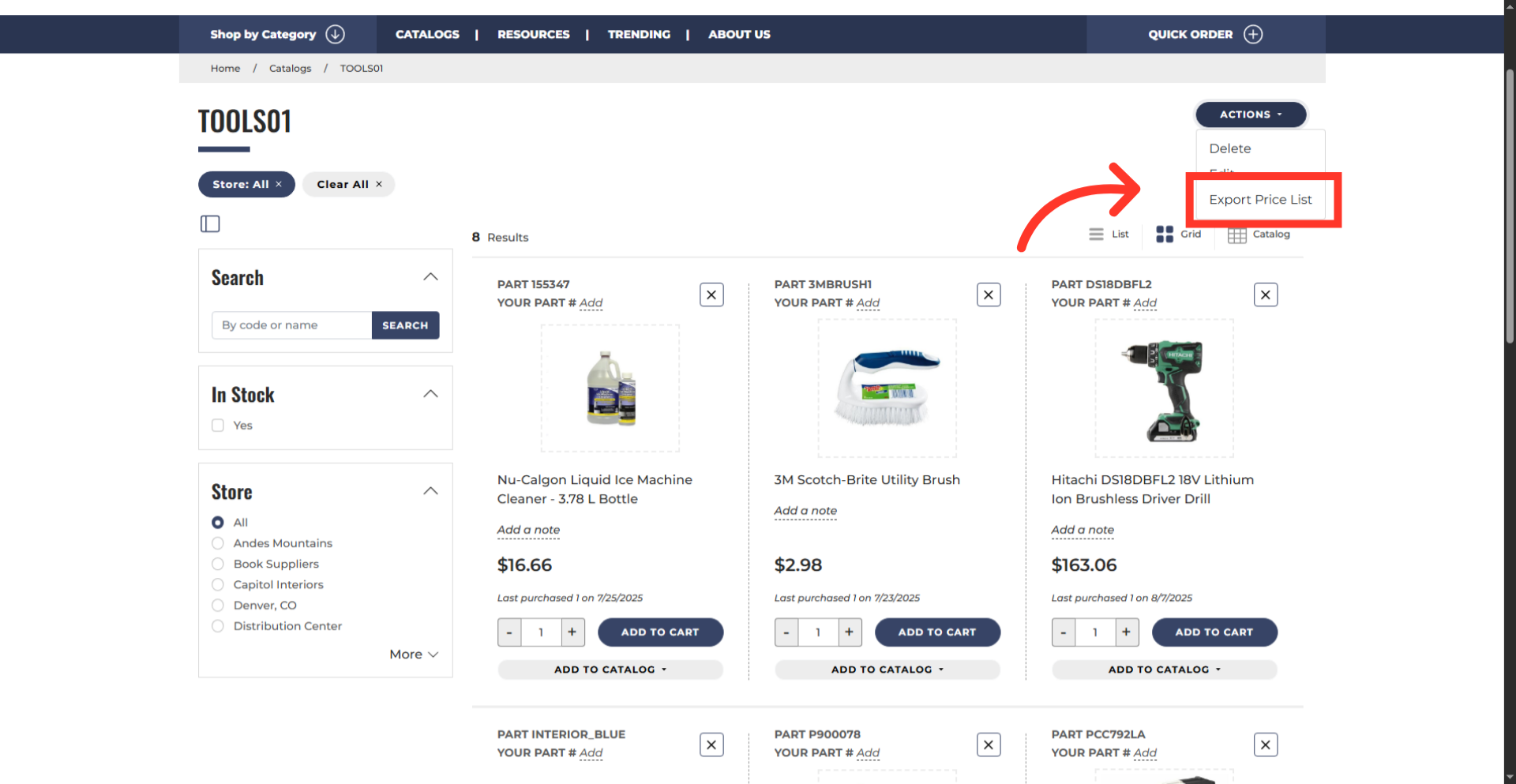The width and height of the screenshot is (1516, 784).
Task: Click Add your part # for PART 3MBRUSH1
Action: [868, 302]
